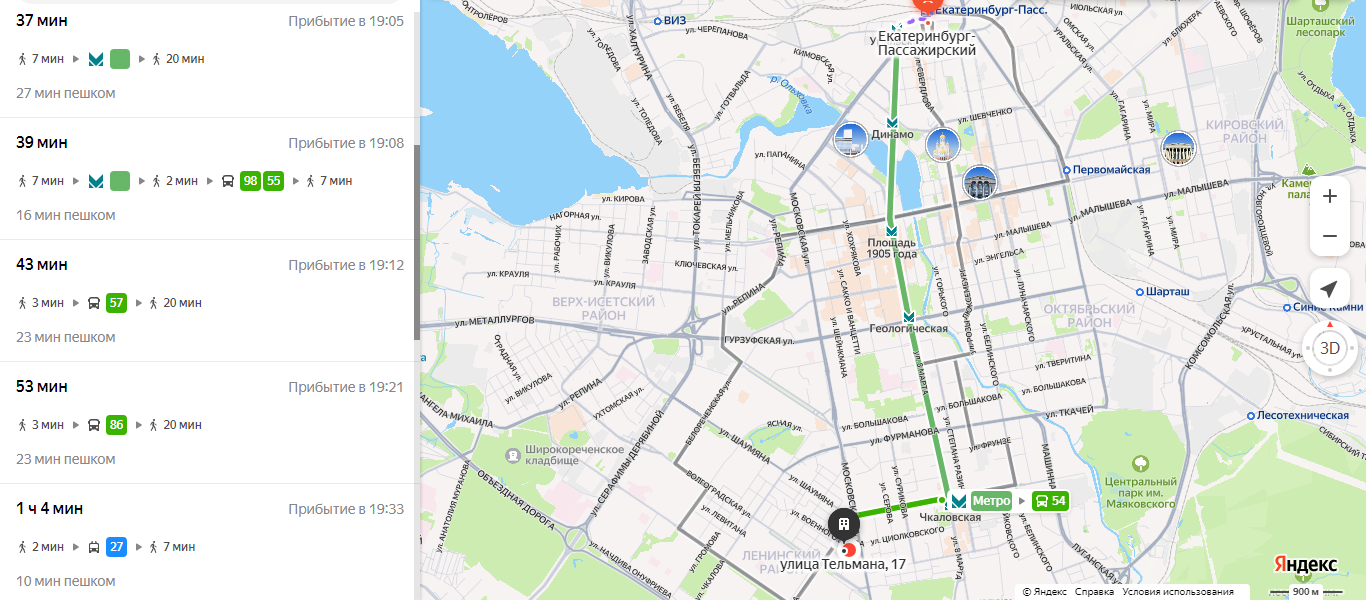Click the Динамо metro station marker
1366x600 pixels.
pos(892,122)
